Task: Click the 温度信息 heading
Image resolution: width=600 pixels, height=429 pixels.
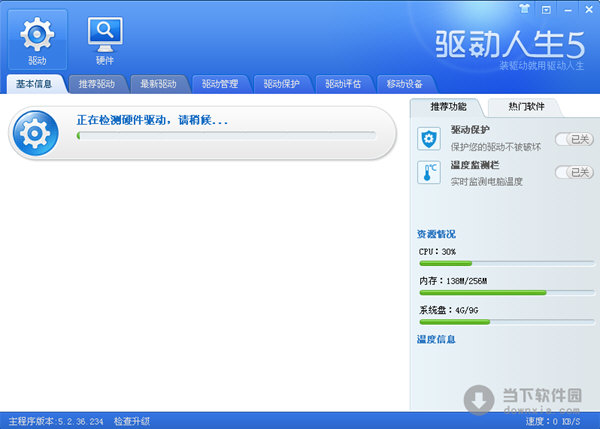Action: (x=436, y=339)
